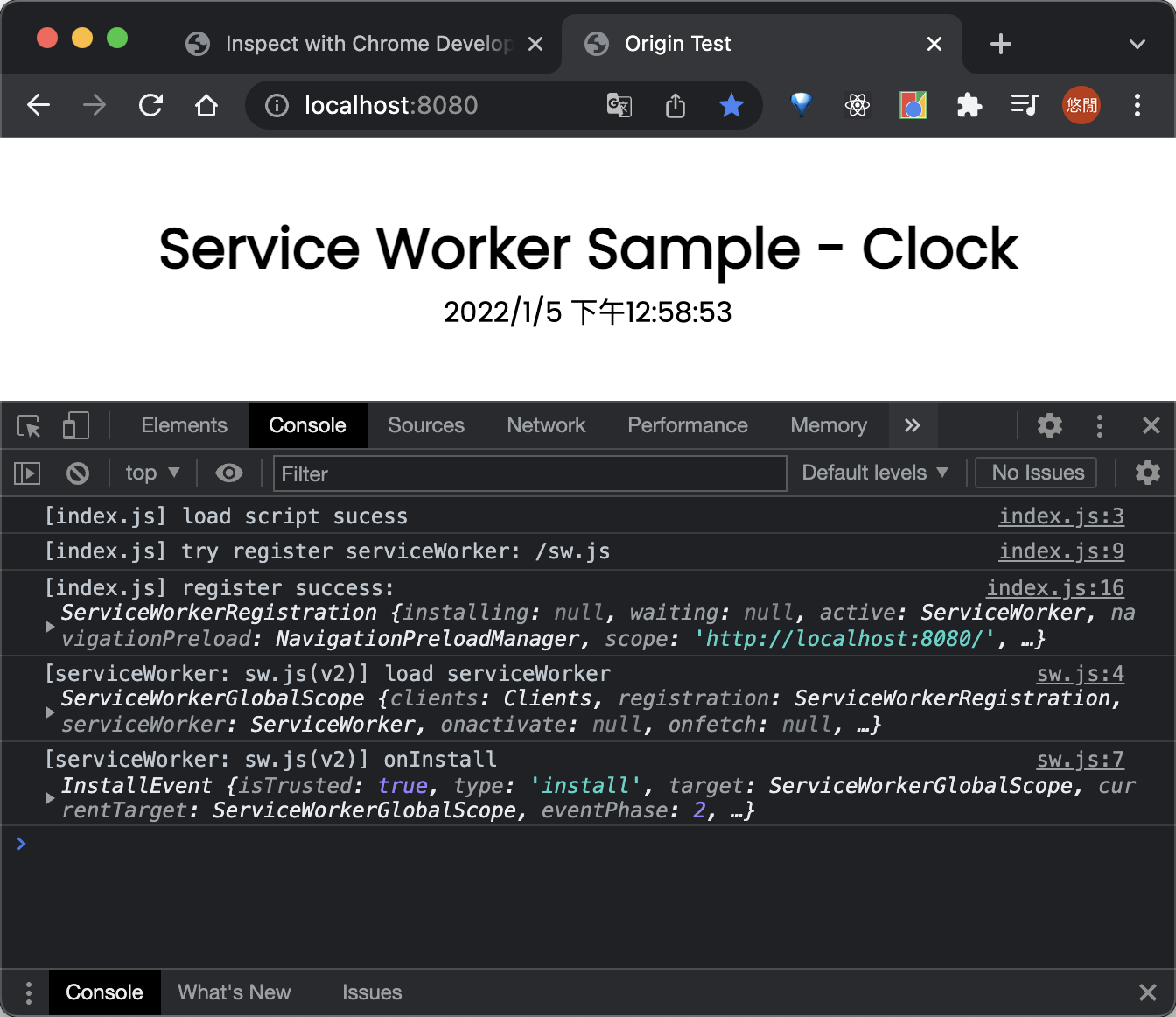Image resolution: width=1176 pixels, height=1017 pixels.
Task: Reveal more panels with the chevron
Action: click(x=913, y=426)
